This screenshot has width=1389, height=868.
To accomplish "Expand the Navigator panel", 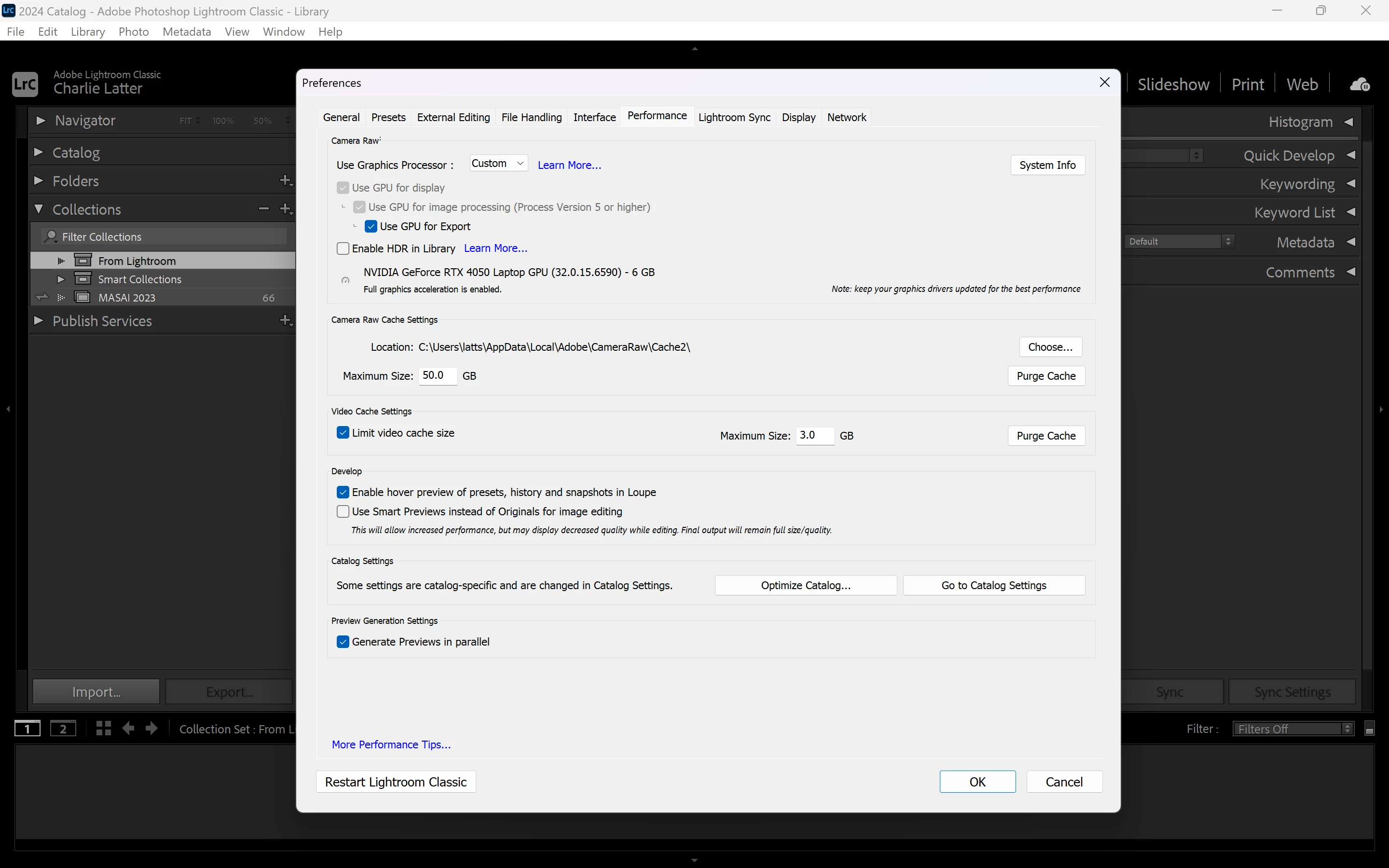I will point(40,121).
